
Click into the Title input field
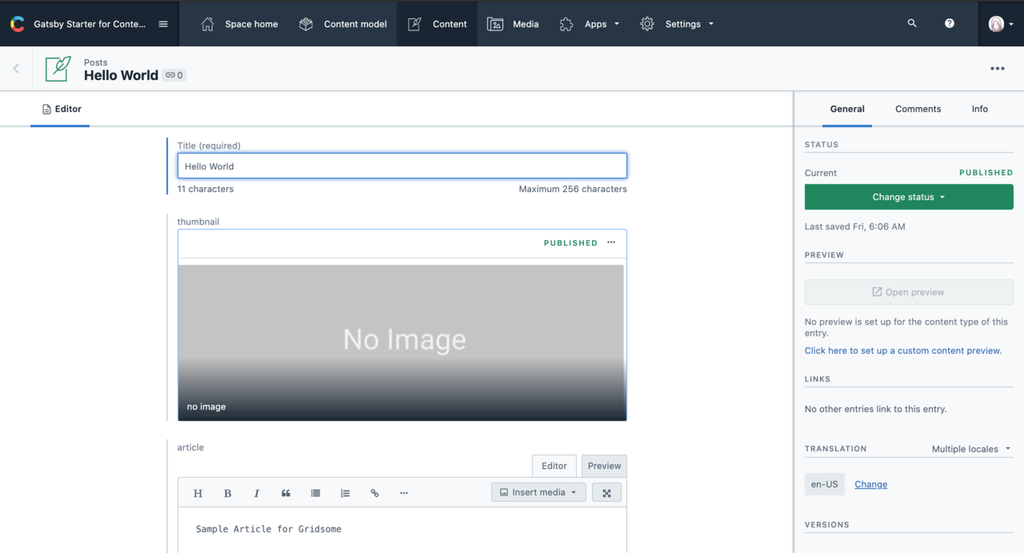tap(402, 166)
